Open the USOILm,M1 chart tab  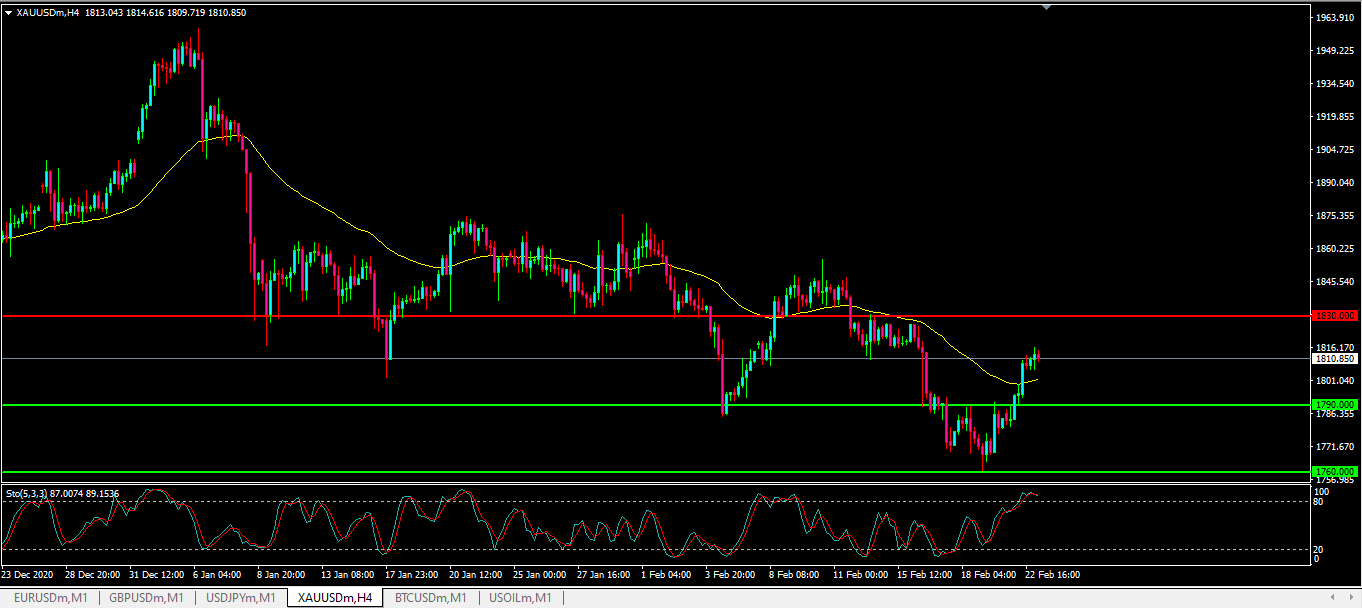(x=520, y=598)
